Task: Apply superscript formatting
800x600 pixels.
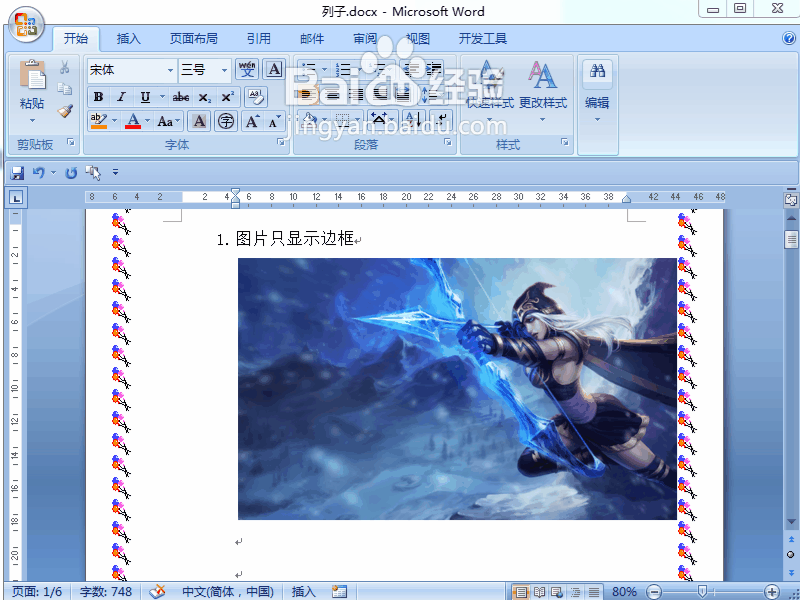Action: coord(229,96)
